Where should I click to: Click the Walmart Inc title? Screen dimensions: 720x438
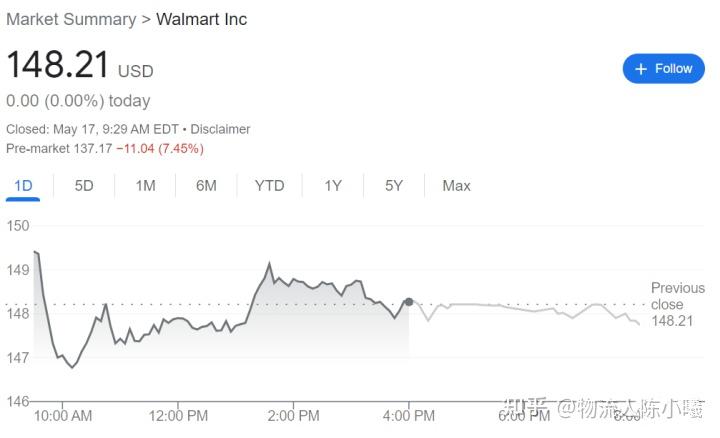[201, 19]
